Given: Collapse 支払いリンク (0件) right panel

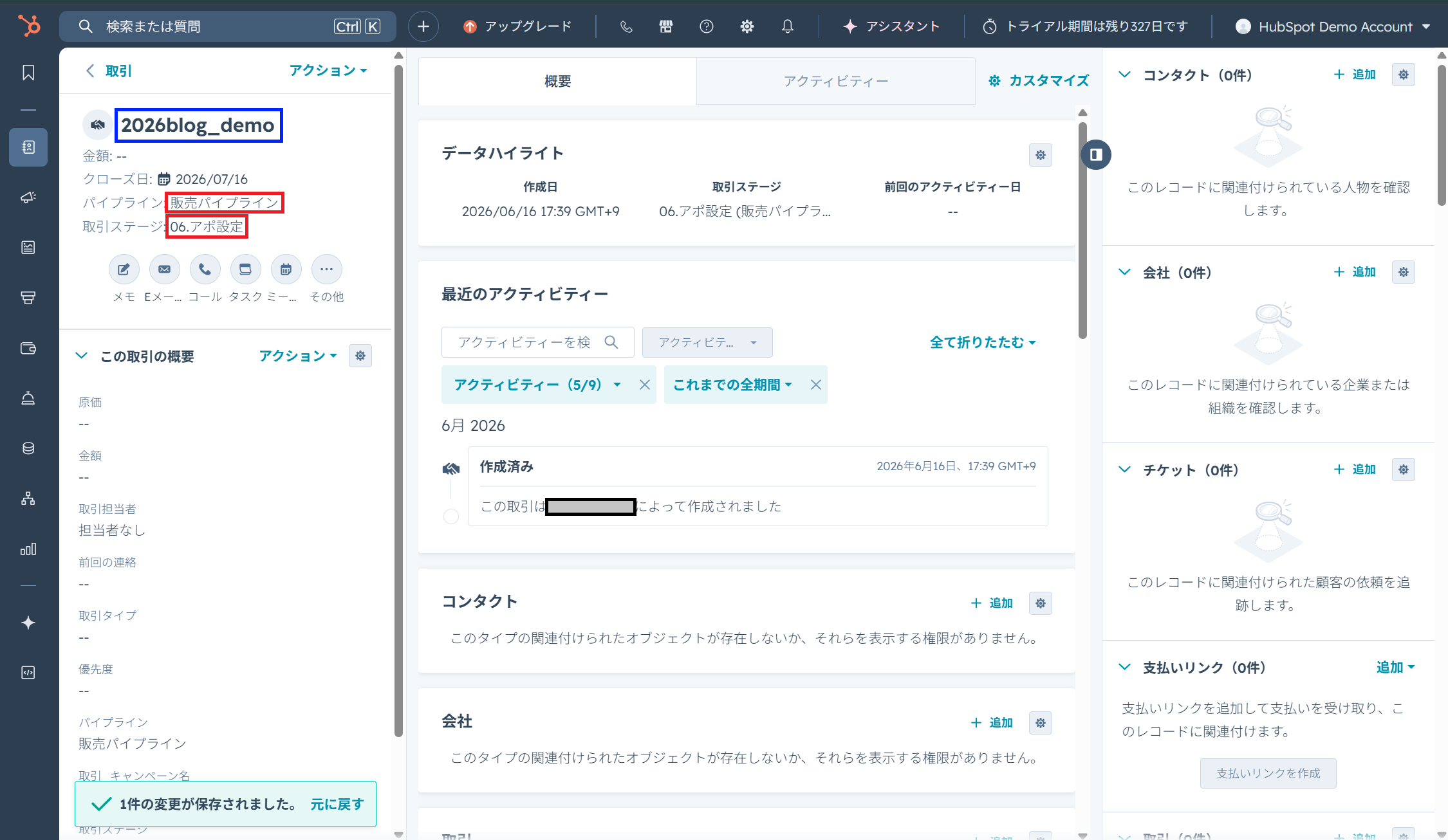Looking at the screenshot, I should 1125,667.
